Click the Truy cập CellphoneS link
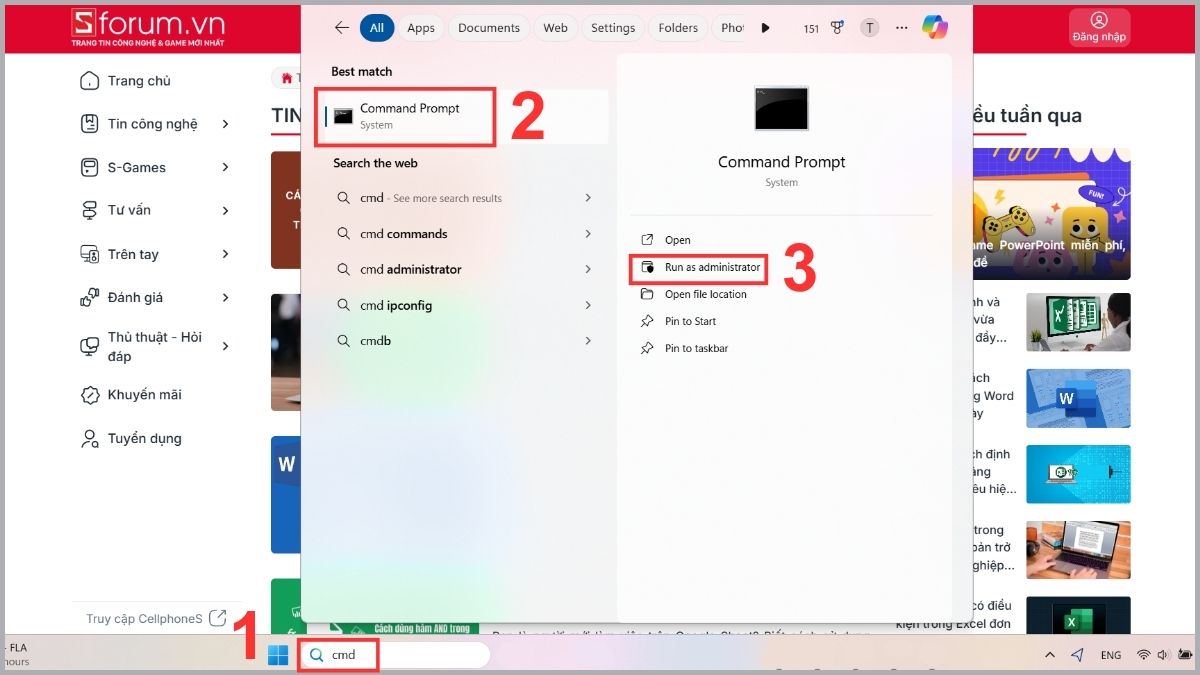 (156, 618)
